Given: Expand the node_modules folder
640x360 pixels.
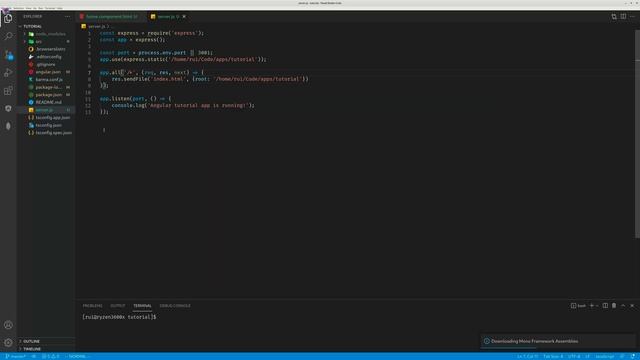Looking at the screenshot, I should coord(47,34).
